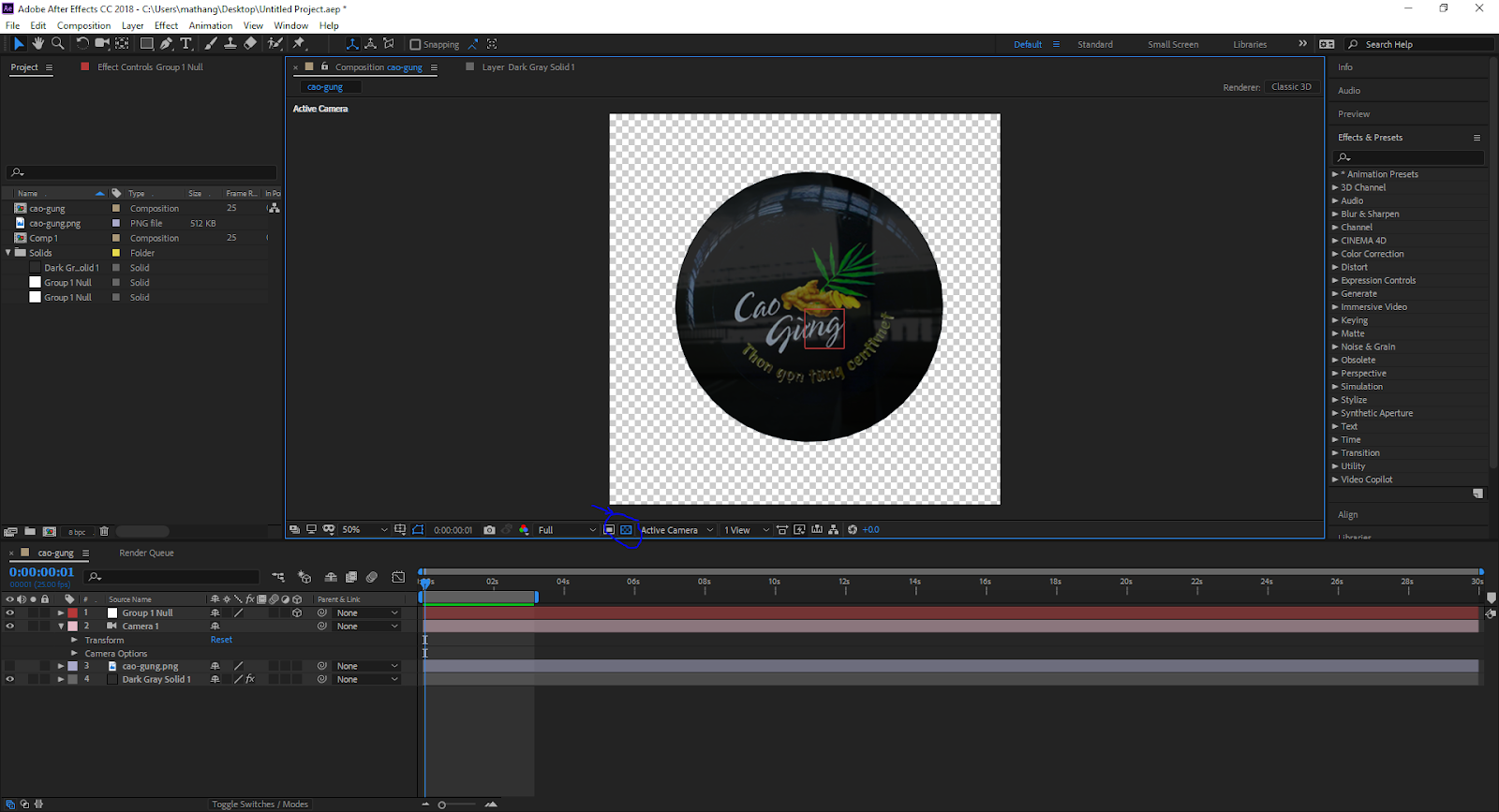
Task: Hide the Group 1 Null layer eye
Action: tap(10, 613)
